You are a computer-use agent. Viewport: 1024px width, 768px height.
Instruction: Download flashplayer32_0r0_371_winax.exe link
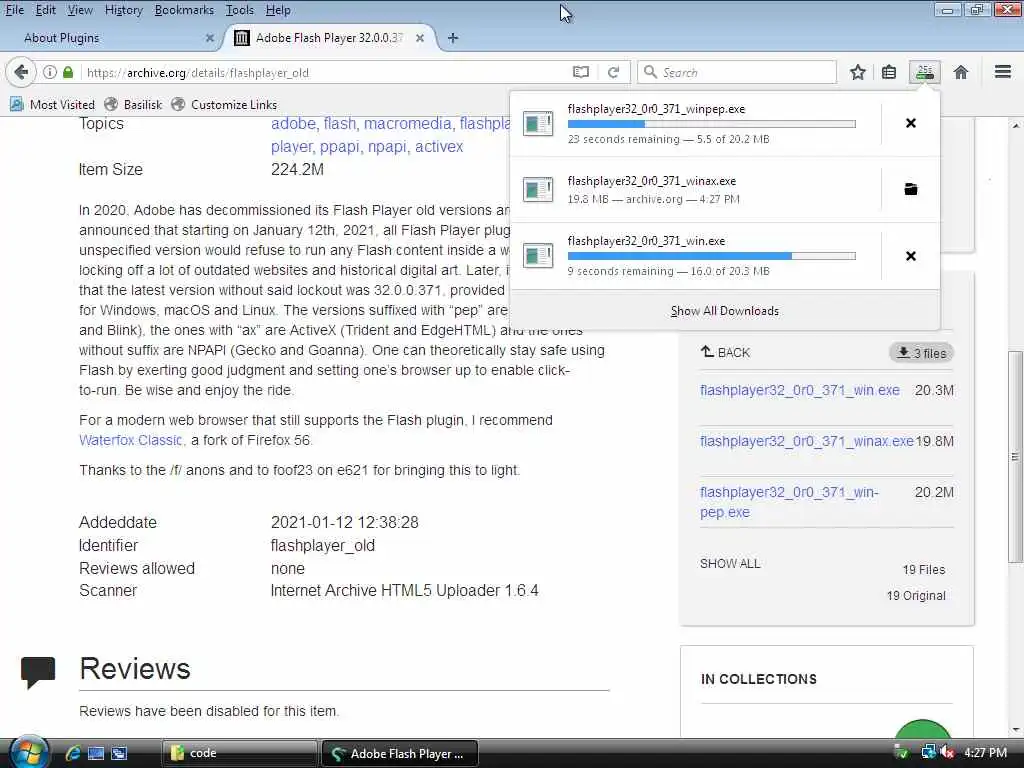point(807,441)
